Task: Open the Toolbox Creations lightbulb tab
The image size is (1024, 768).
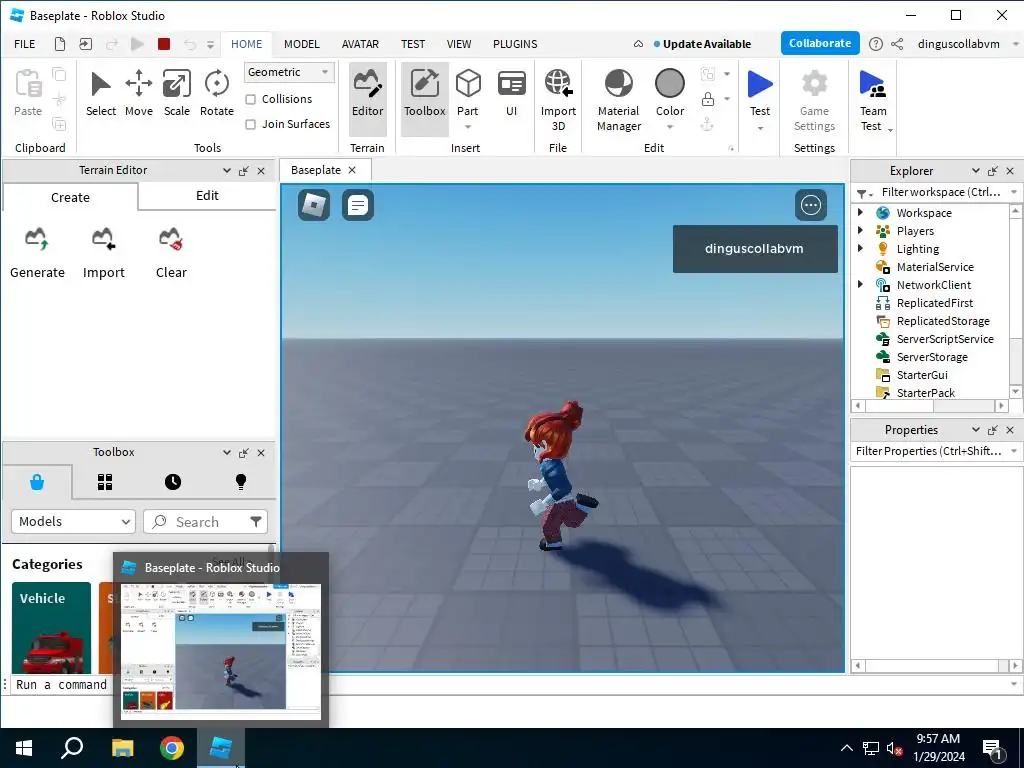Action: (241, 483)
